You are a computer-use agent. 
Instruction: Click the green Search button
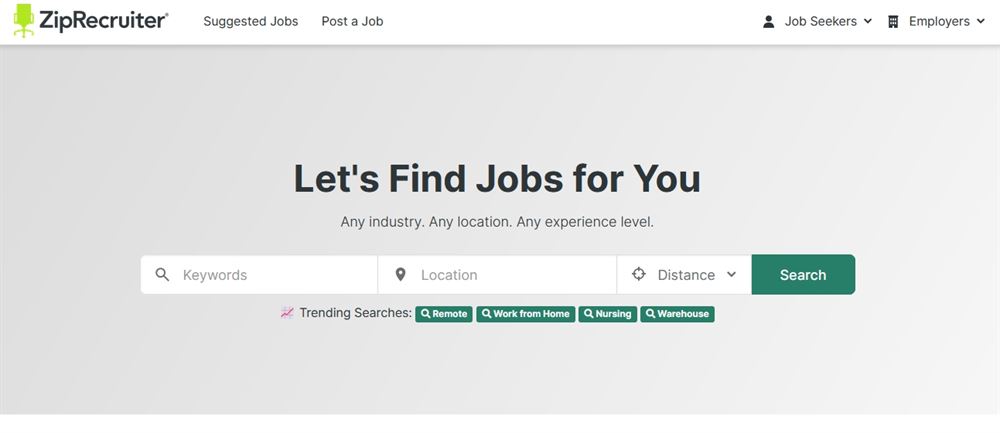(x=803, y=275)
